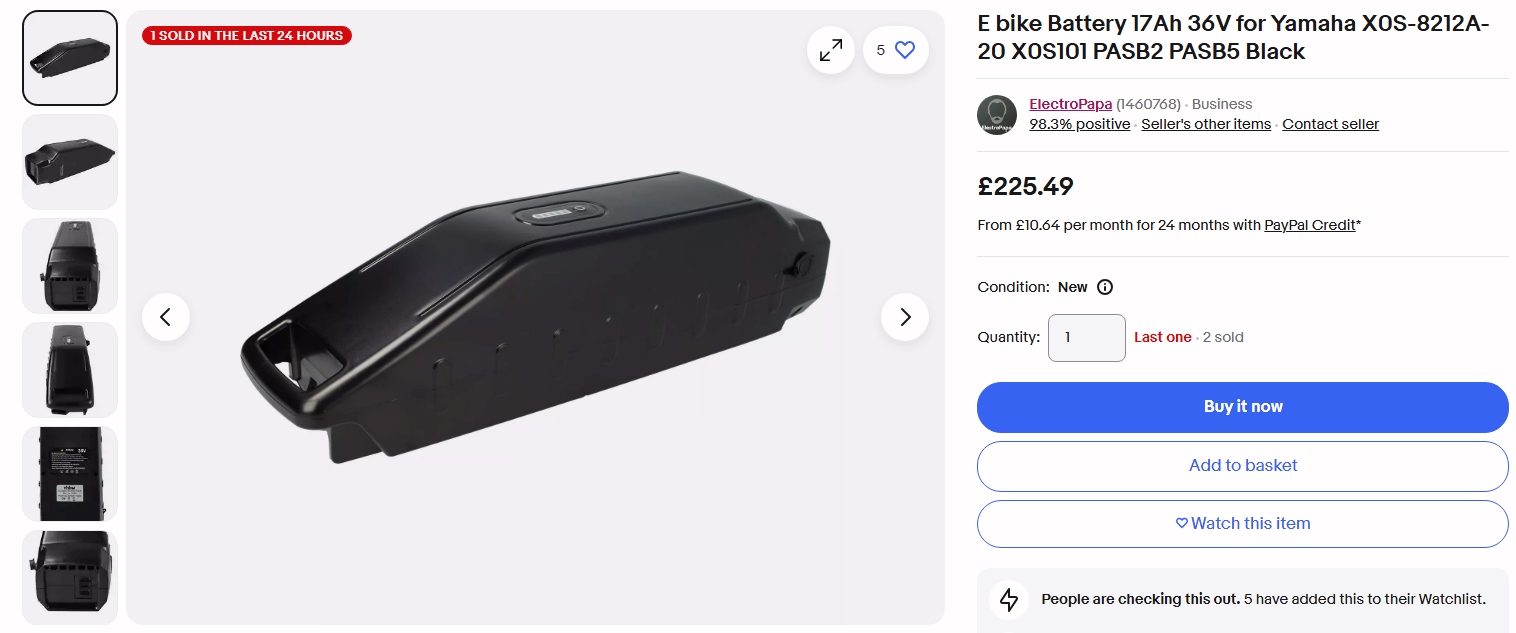Open the ElectroPapa seller link
This screenshot has height=633, width=1516.
(x=1070, y=104)
